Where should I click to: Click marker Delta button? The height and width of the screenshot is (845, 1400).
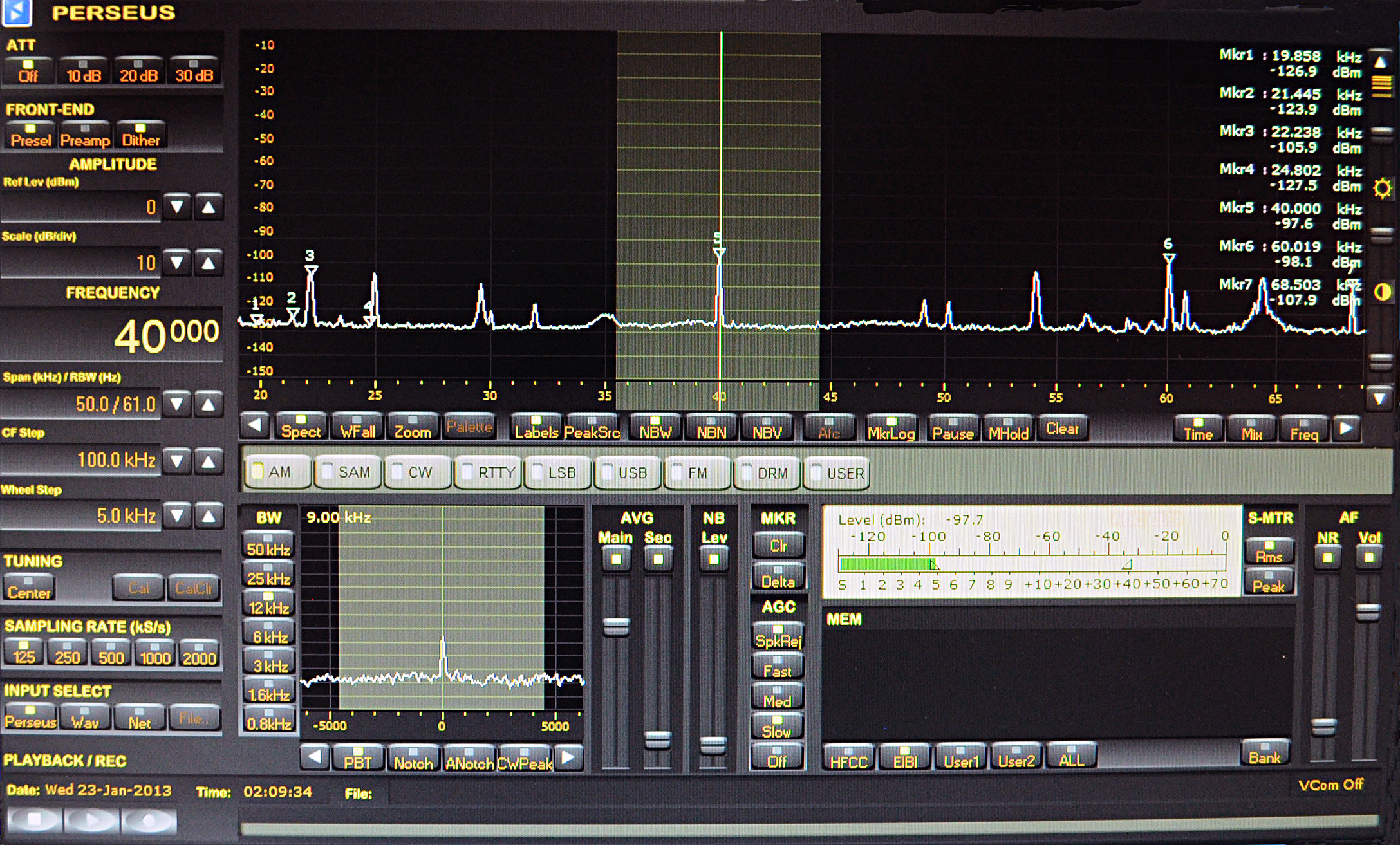[778, 577]
